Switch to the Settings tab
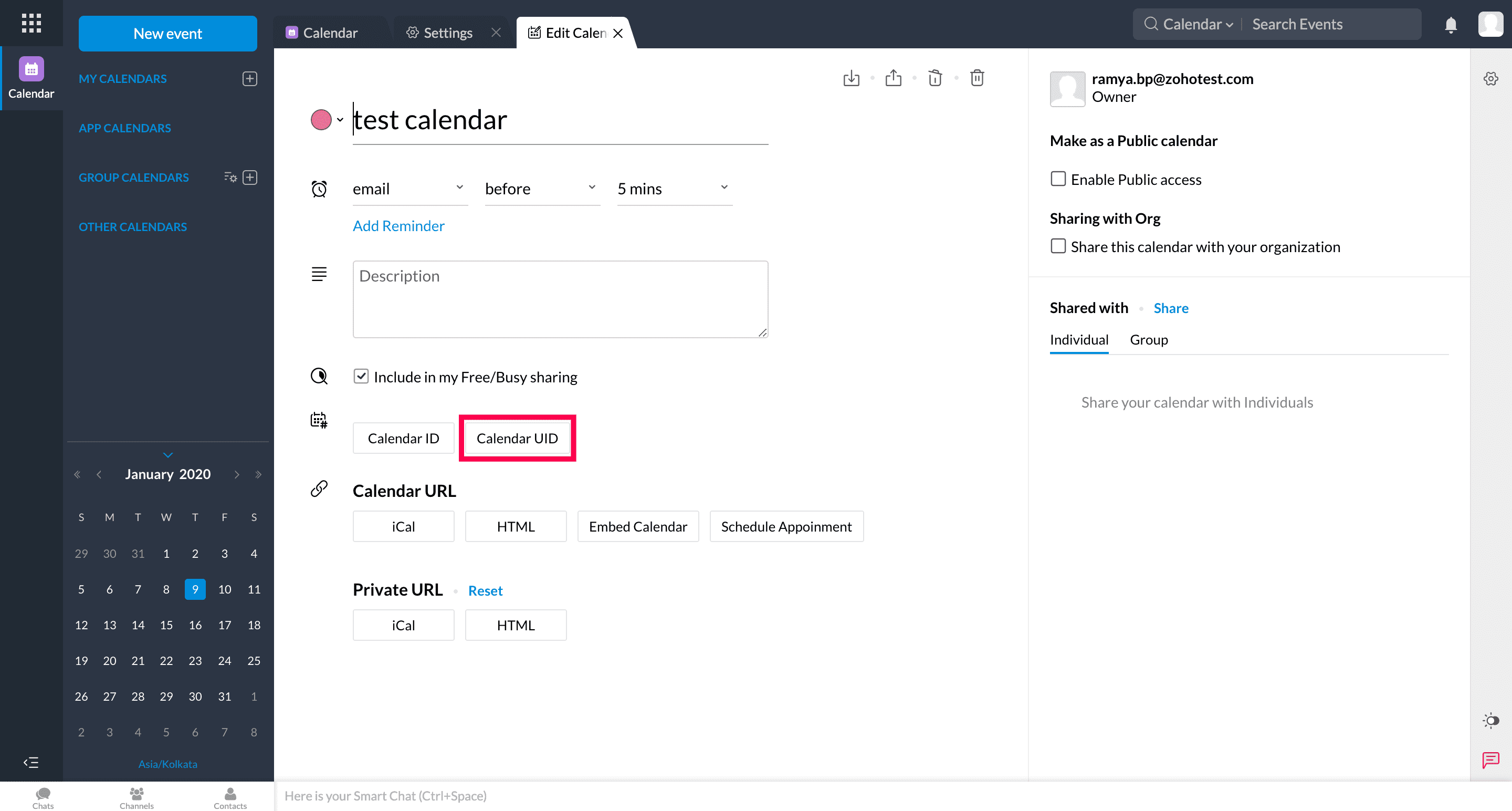1512x811 pixels. pos(447,33)
